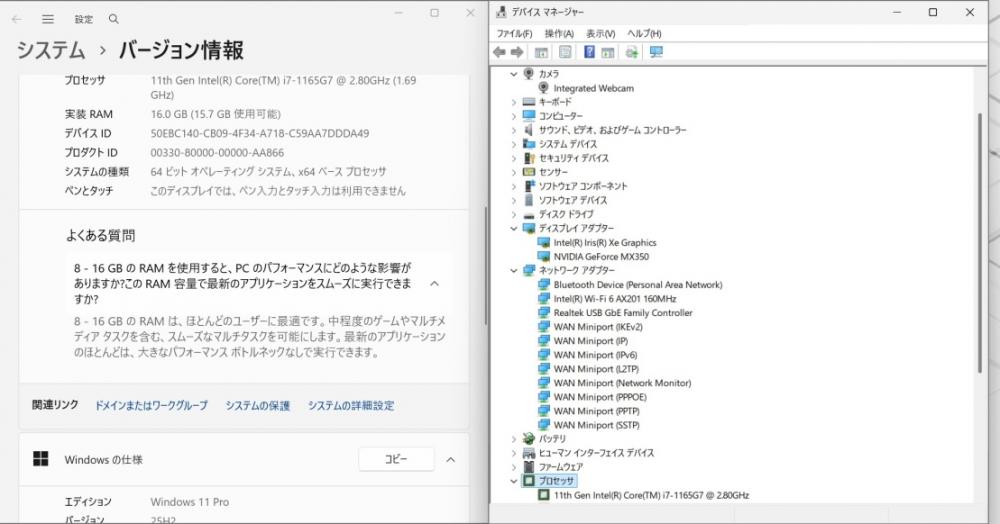
Task: Click the back arrow in Device Manager toolbar
Action: pyautogui.click(x=499, y=52)
